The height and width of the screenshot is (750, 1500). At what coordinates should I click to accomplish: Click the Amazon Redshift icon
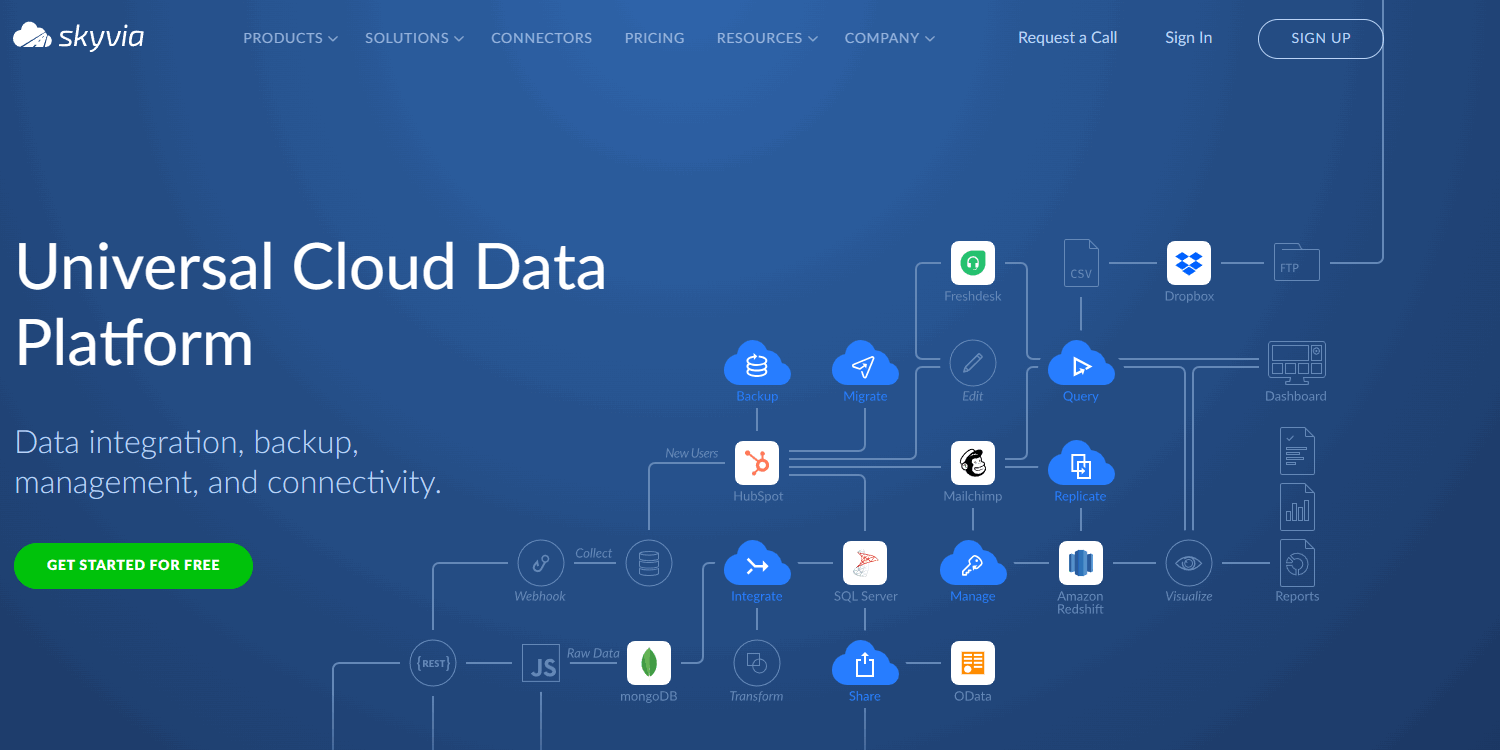pos(1081,563)
